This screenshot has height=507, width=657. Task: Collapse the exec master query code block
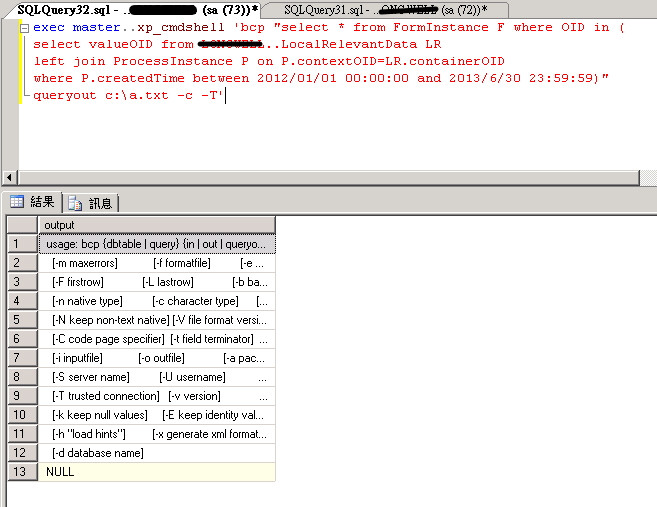pyautogui.click(x=24, y=28)
